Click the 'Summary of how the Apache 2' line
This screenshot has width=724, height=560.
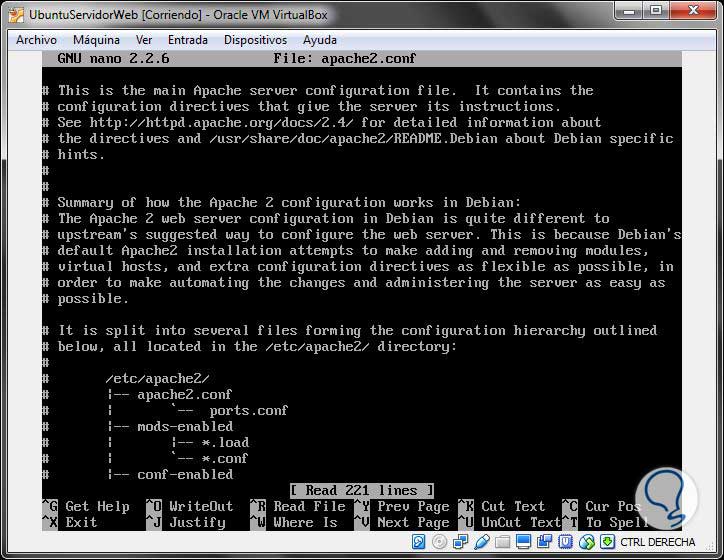281,203
